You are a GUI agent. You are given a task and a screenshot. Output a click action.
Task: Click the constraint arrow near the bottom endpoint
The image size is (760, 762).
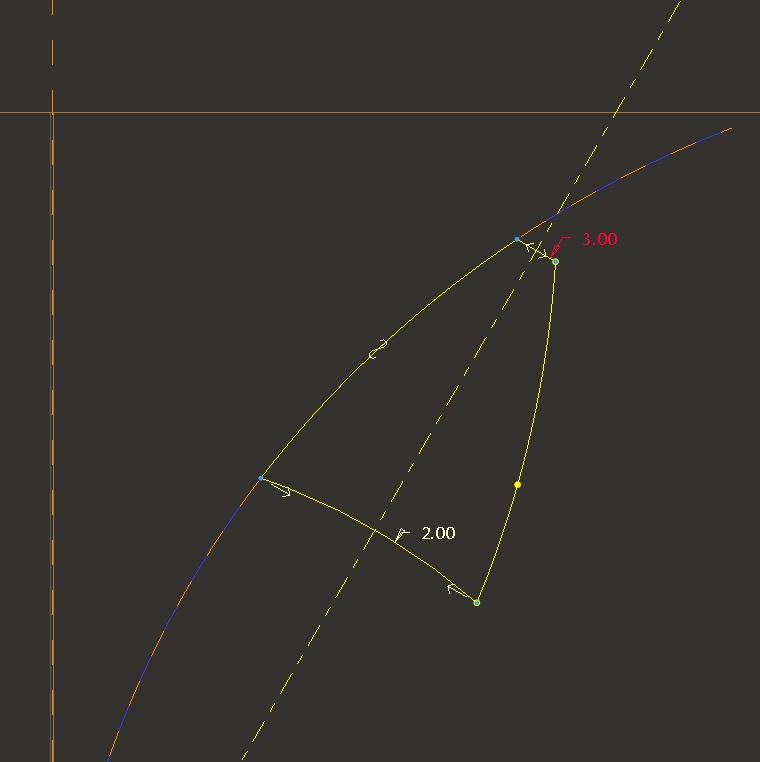[x=457, y=590]
